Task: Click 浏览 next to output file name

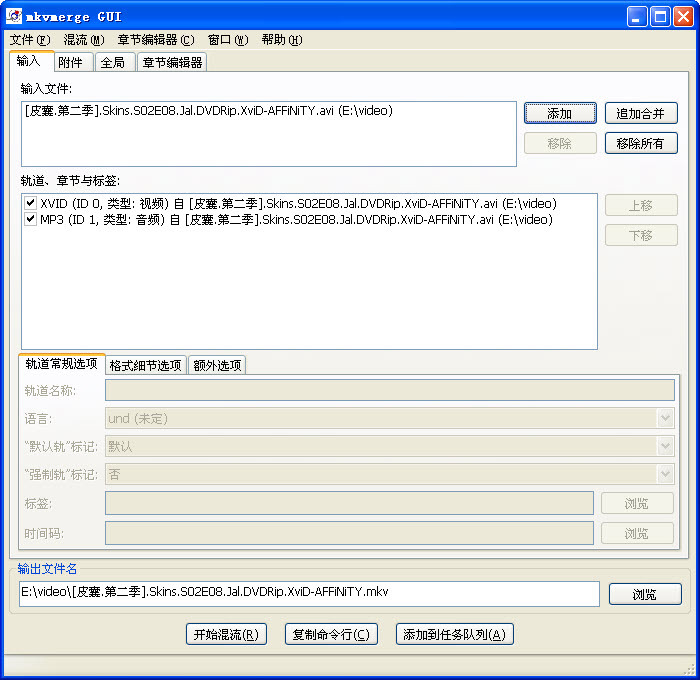Action: coord(645,594)
